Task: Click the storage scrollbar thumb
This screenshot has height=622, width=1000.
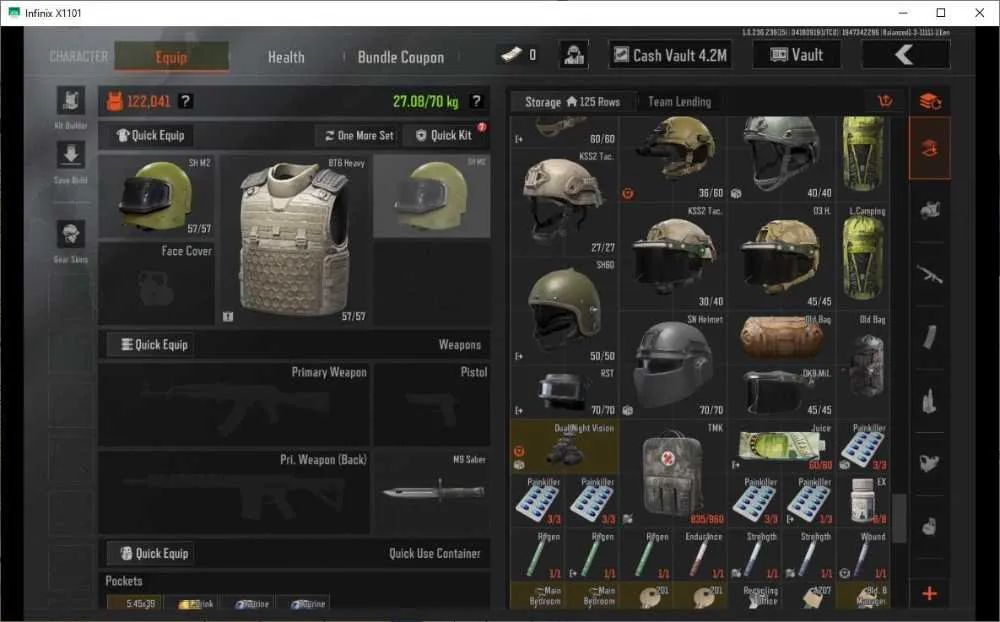Action: (899, 519)
